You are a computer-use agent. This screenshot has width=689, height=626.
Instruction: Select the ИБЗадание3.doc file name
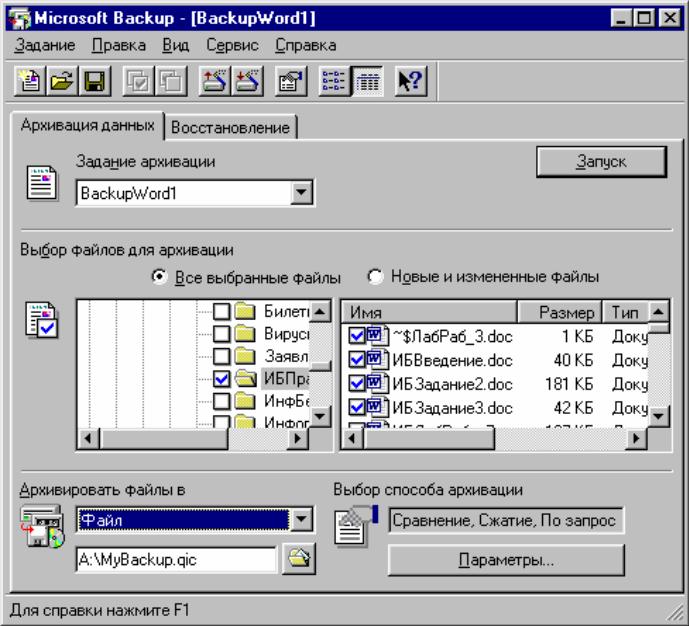tap(452, 408)
